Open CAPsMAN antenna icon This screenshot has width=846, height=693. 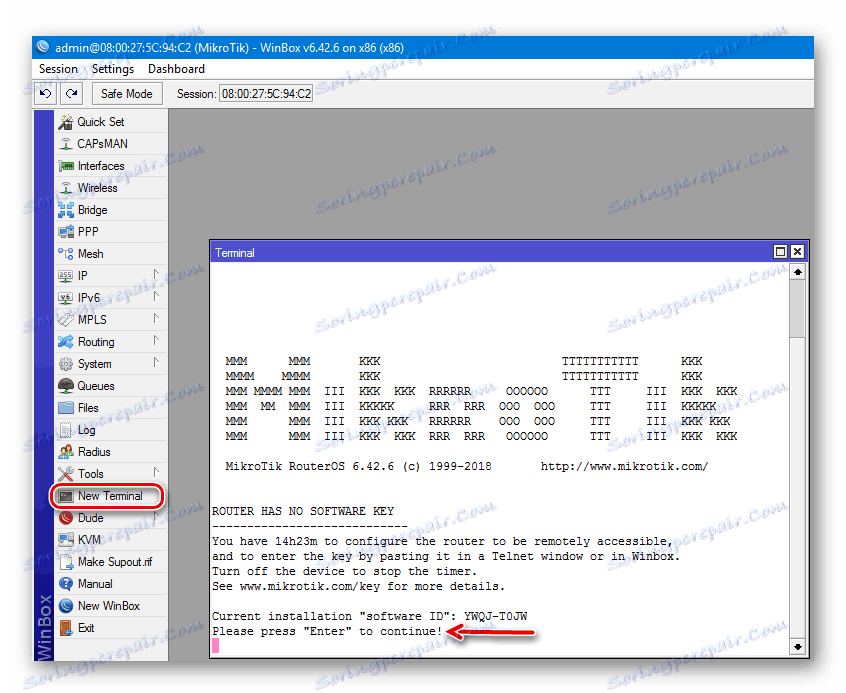pyautogui.click(x=66, y=144)
